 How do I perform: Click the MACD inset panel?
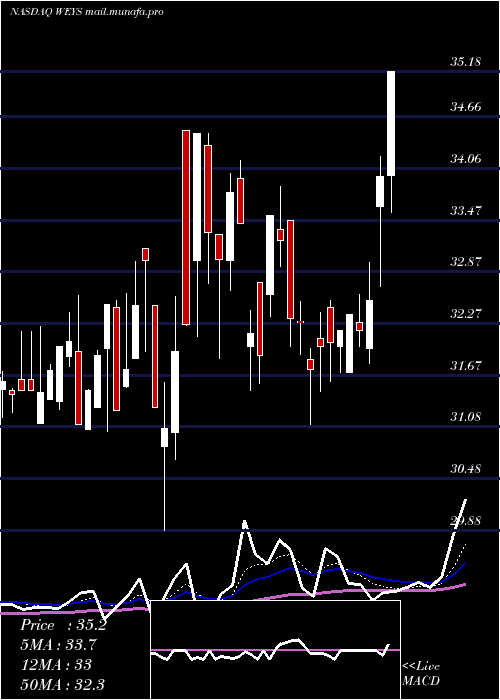(x=275, y=650)
